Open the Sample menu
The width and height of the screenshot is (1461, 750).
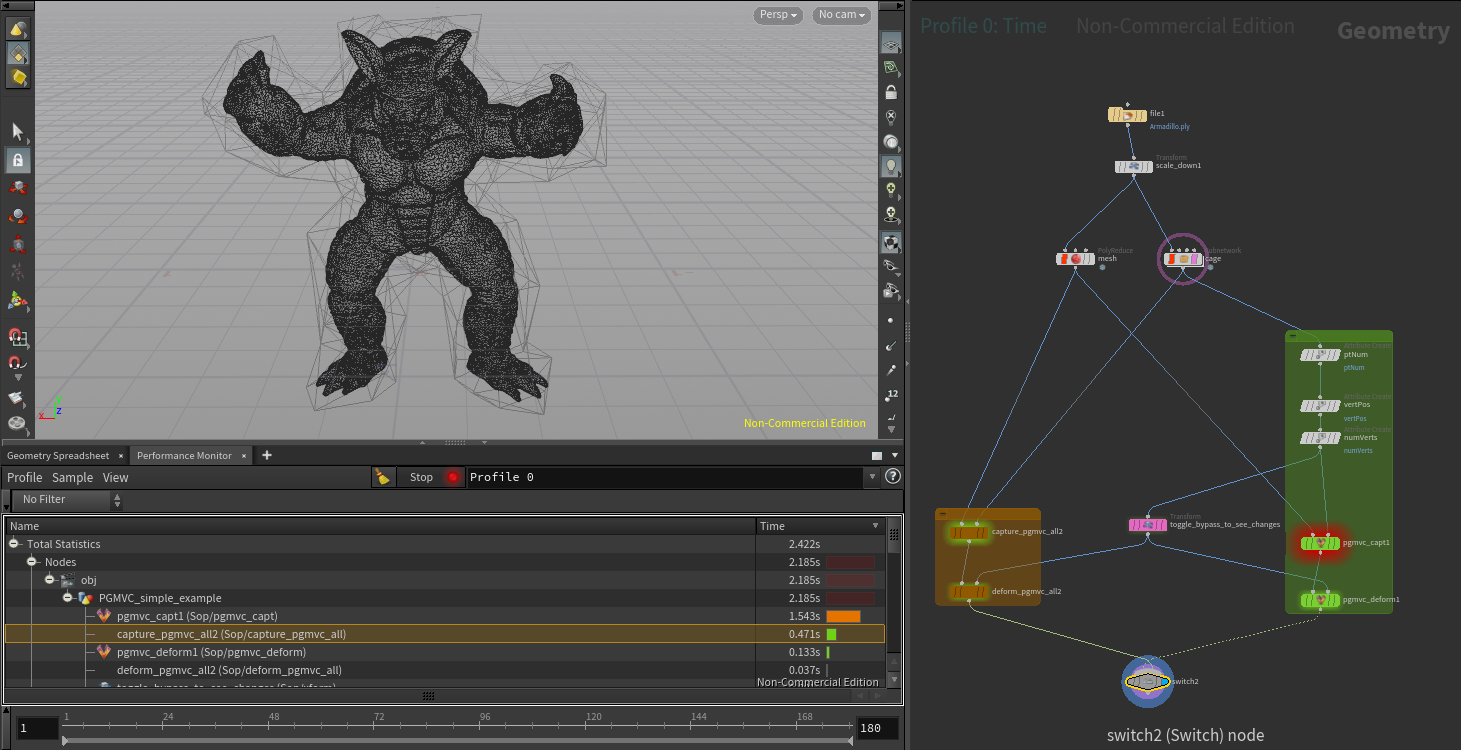point(72,478)
